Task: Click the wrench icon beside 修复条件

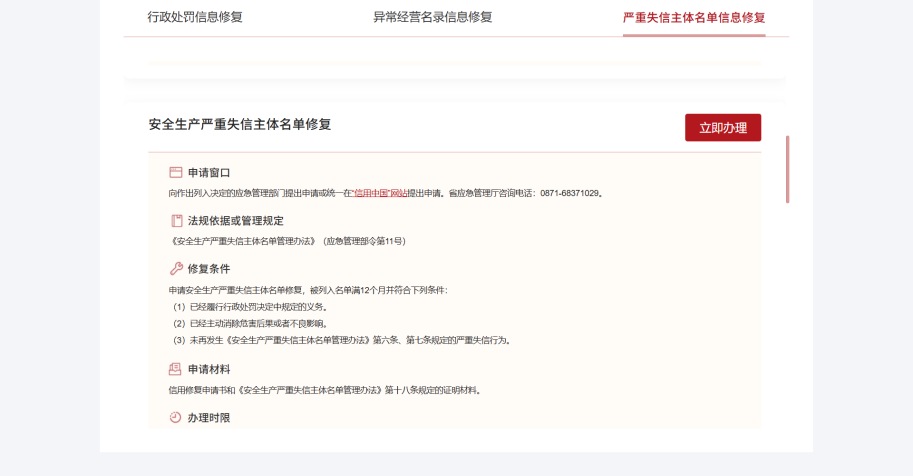Action: tap(176, 269)
